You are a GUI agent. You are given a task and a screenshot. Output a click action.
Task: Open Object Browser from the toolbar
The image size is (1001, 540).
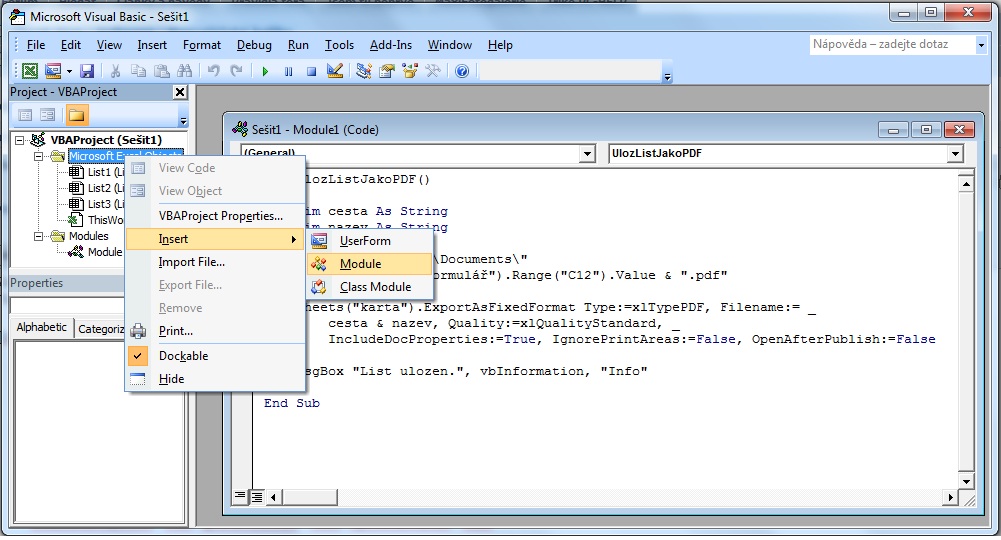coord(410,71)
